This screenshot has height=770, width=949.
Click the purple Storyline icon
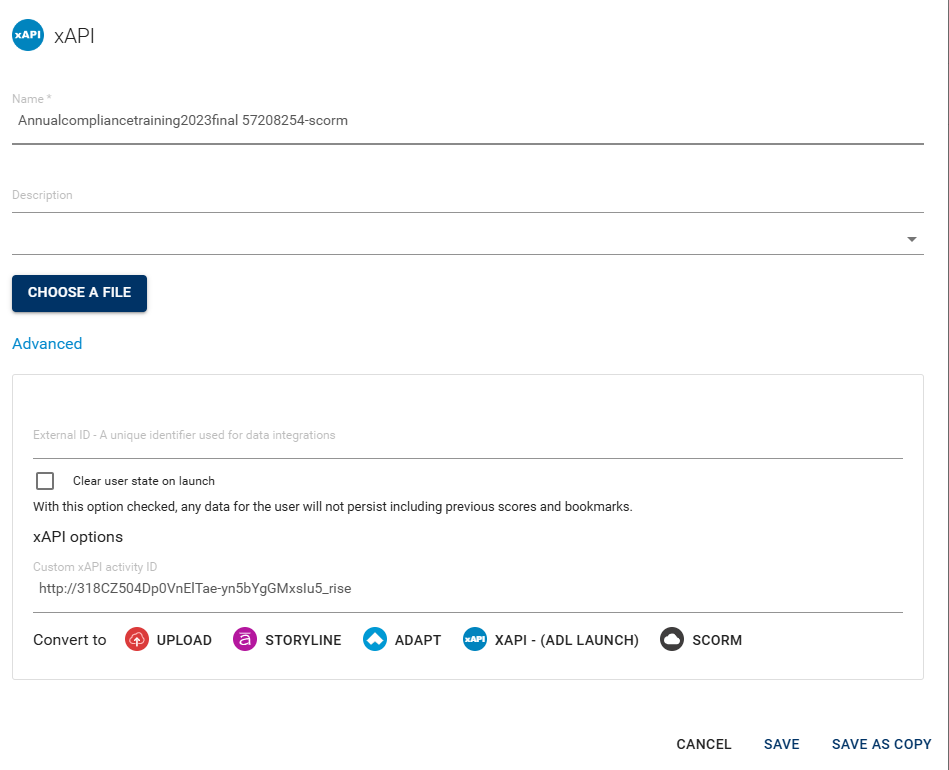pyautogui.click(x=245, y=639)
